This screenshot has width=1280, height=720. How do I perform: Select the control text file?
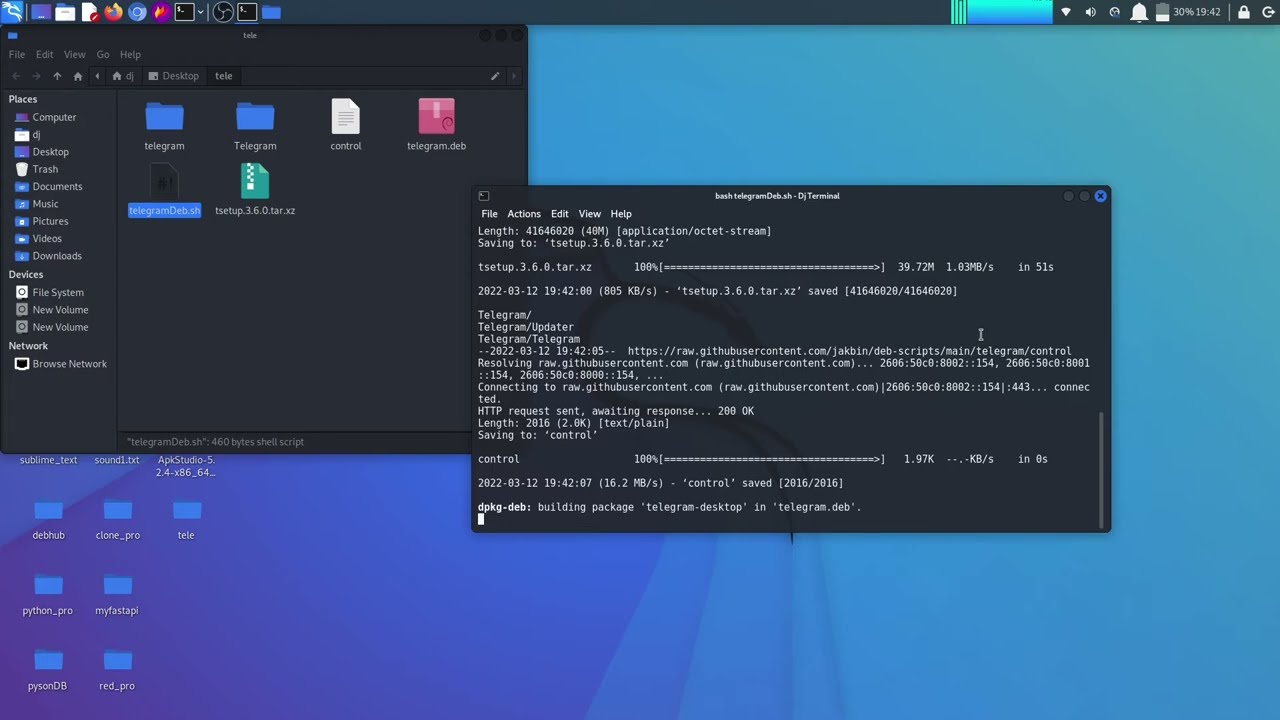[346, 126]
